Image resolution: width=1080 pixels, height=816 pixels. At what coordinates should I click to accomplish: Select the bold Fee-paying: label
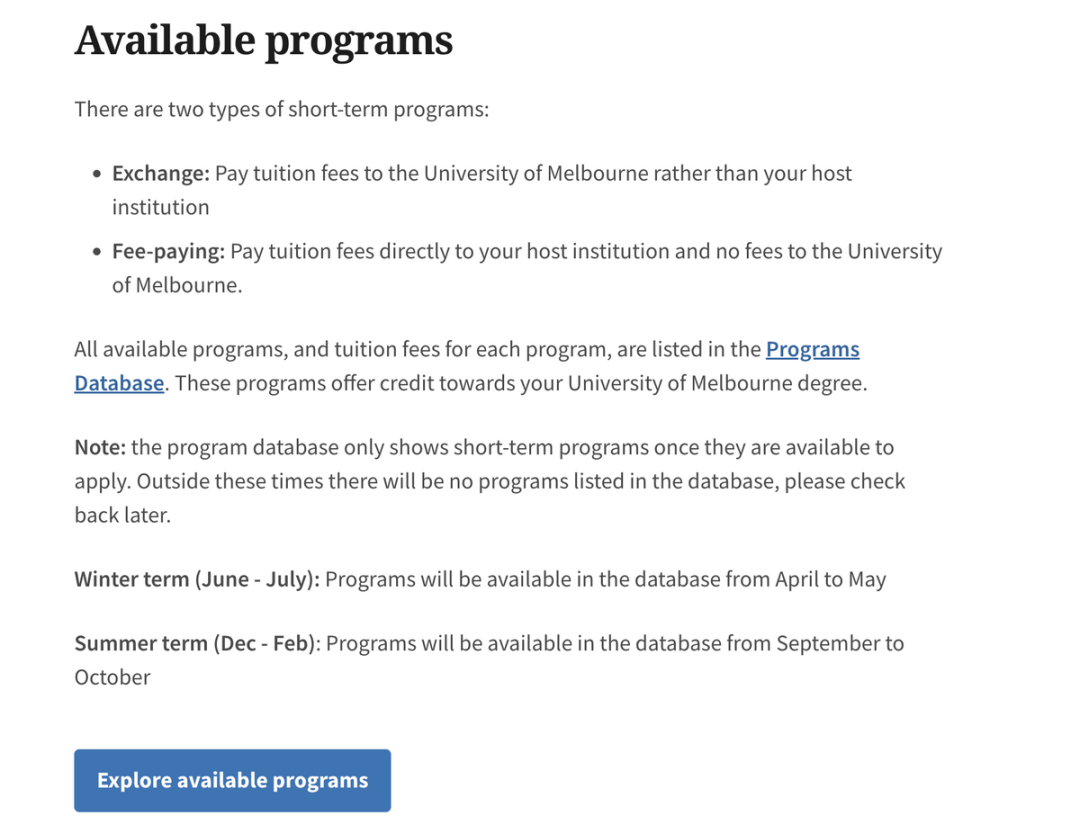point(169,251)
